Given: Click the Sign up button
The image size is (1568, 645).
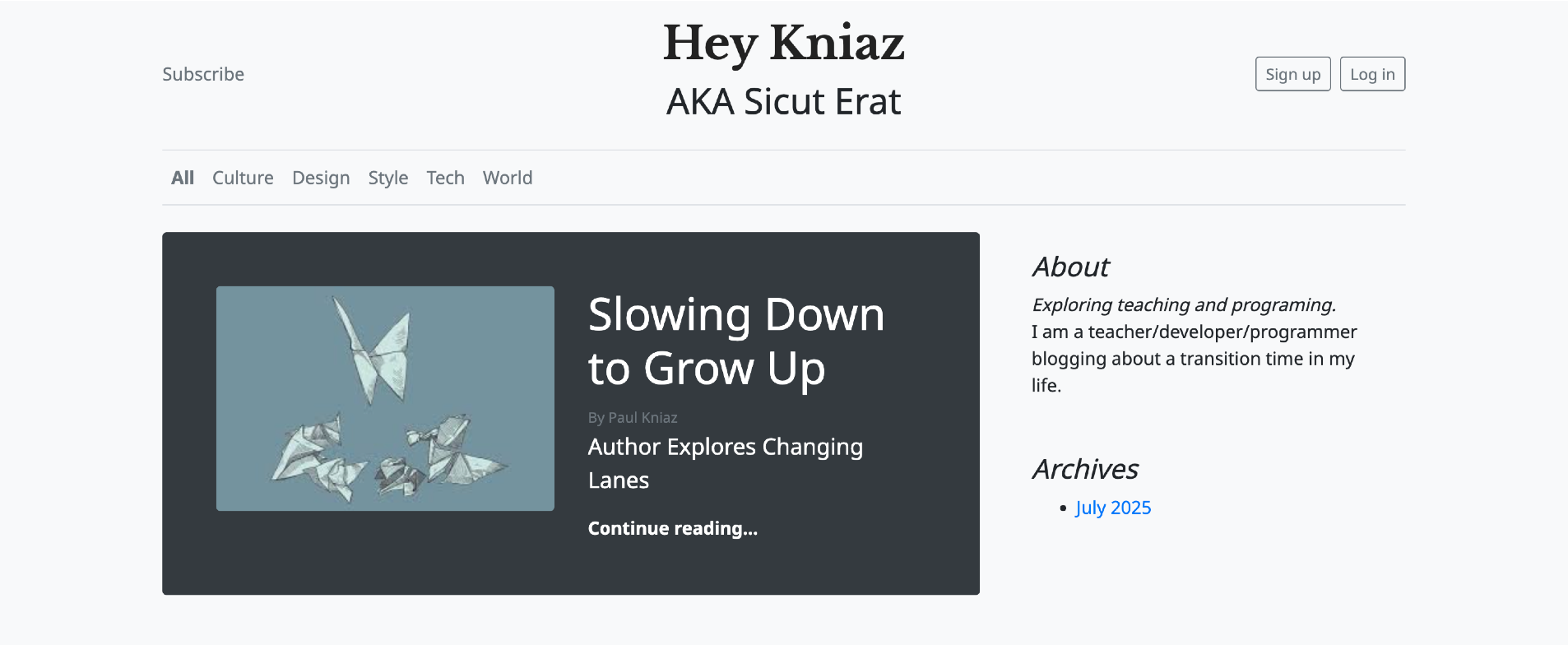Looking at the screenshot, I should point(1292,74).
